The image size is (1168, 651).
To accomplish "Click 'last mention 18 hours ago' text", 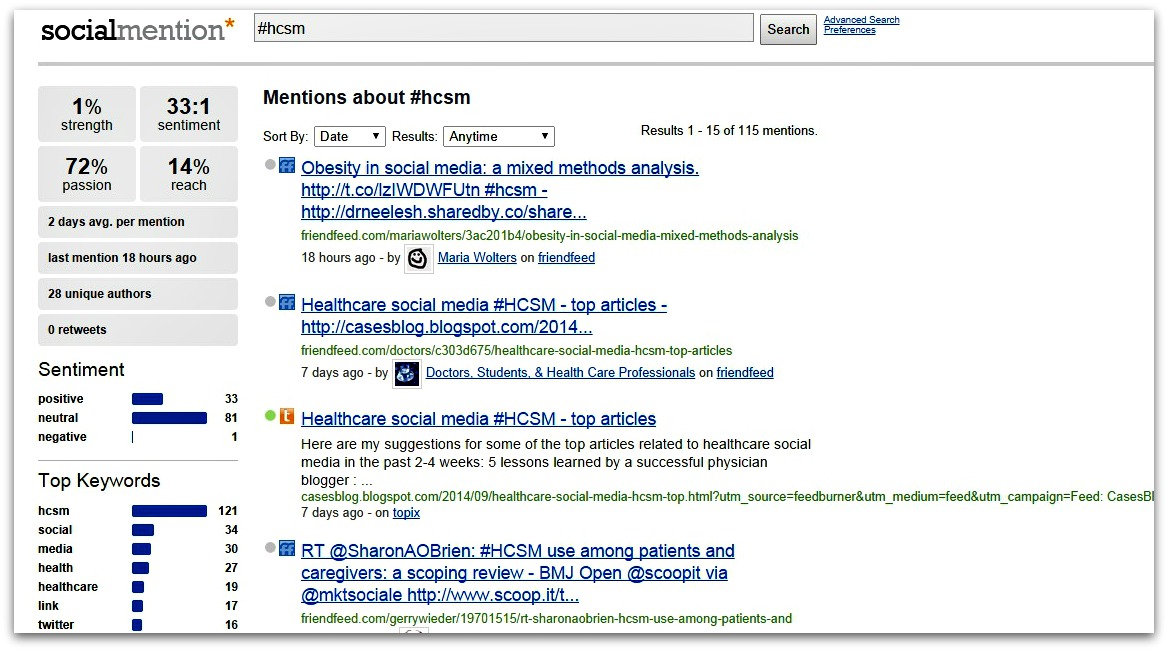I will (122, 258).
